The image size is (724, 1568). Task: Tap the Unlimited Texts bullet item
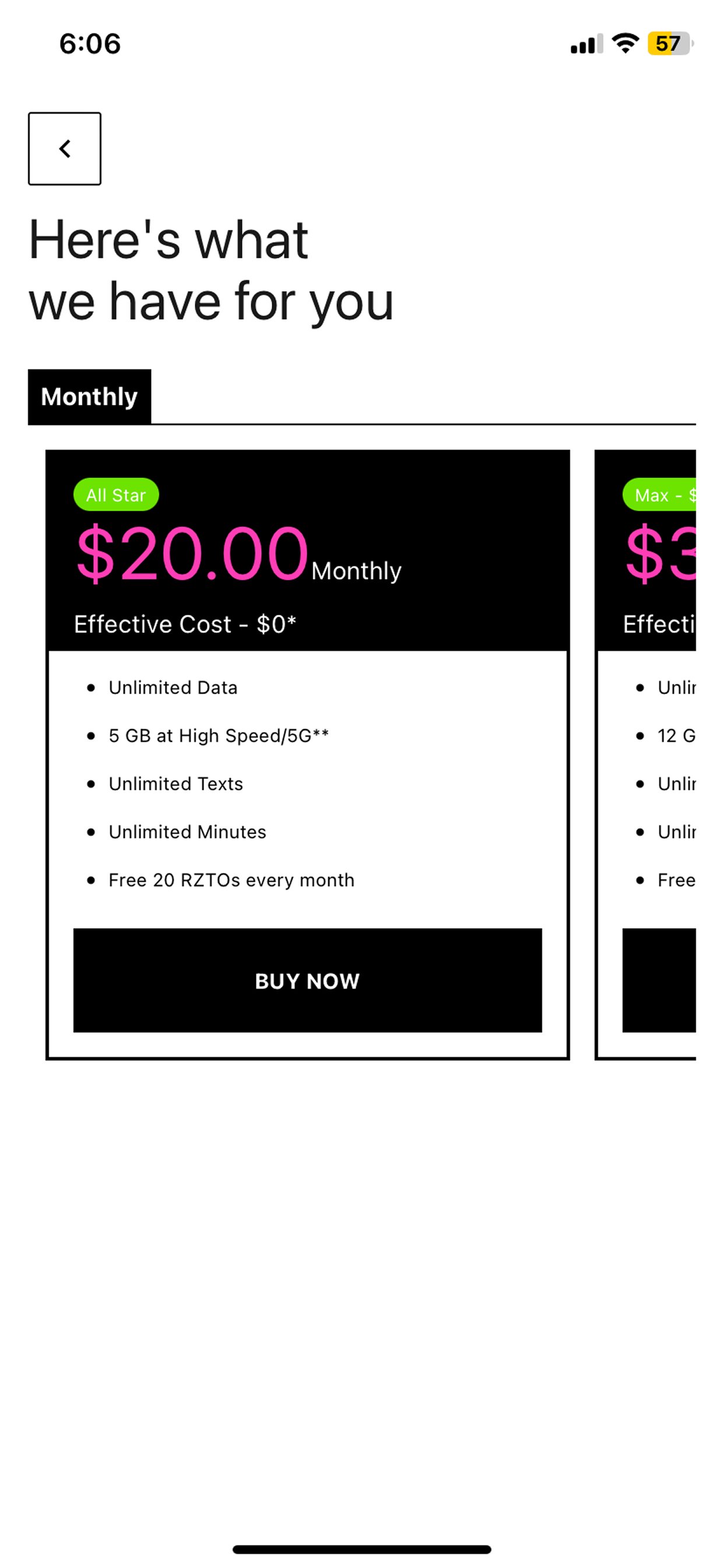(x=175, y=783)
